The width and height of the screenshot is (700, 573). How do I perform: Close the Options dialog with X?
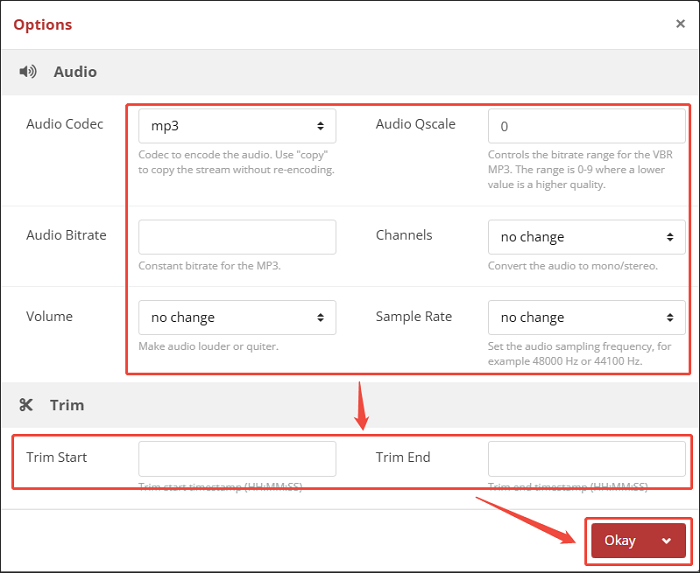681,24
